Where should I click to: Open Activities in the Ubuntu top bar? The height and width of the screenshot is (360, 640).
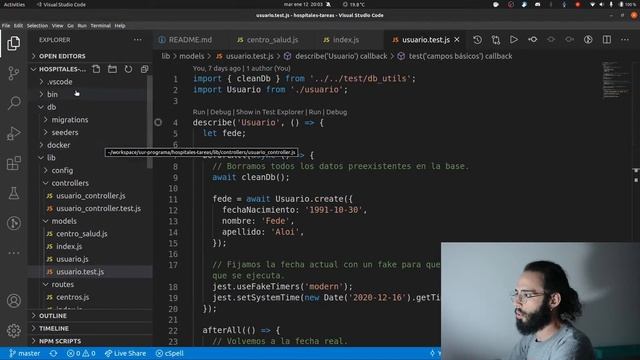14,4
